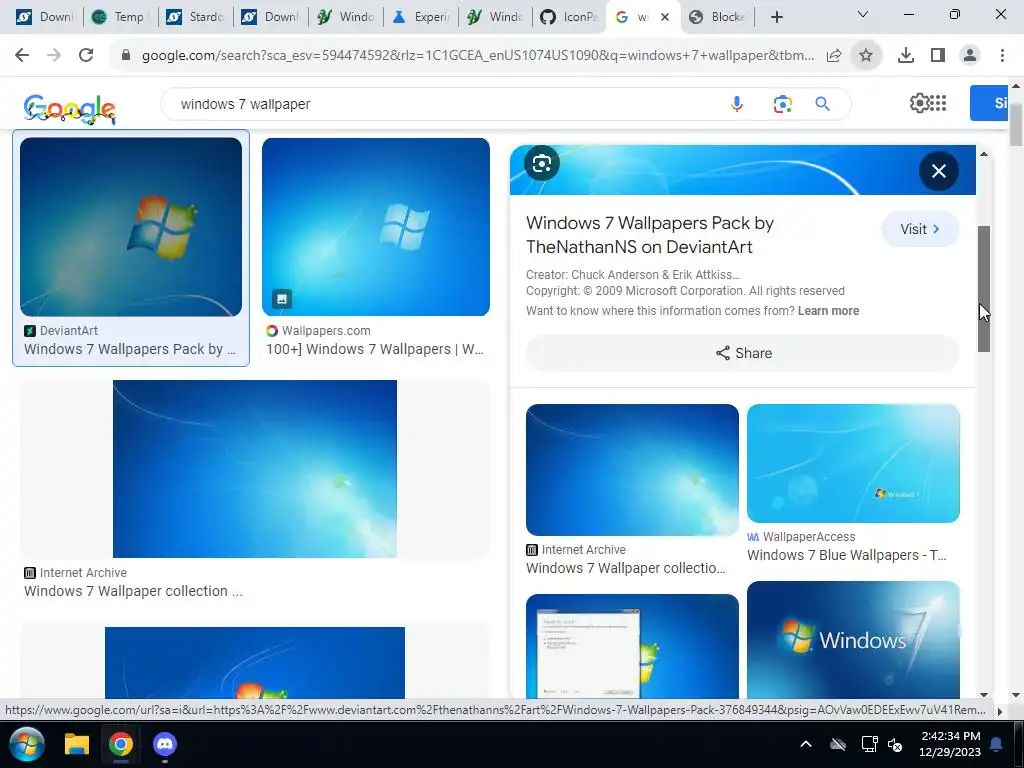Go to the Google home logo
The height and width of the screenshot is (768, 1024).
tap(70, 108)
